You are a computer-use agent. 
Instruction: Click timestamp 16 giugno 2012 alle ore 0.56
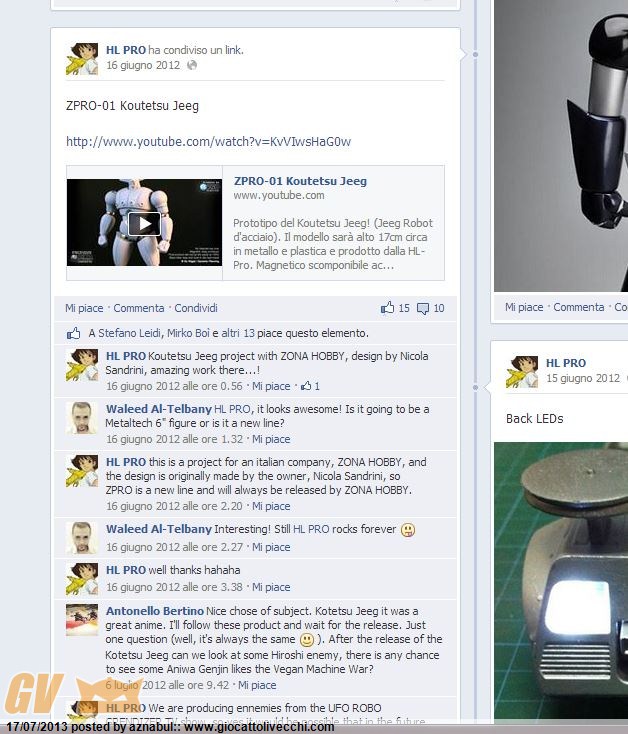coord(174,386)
